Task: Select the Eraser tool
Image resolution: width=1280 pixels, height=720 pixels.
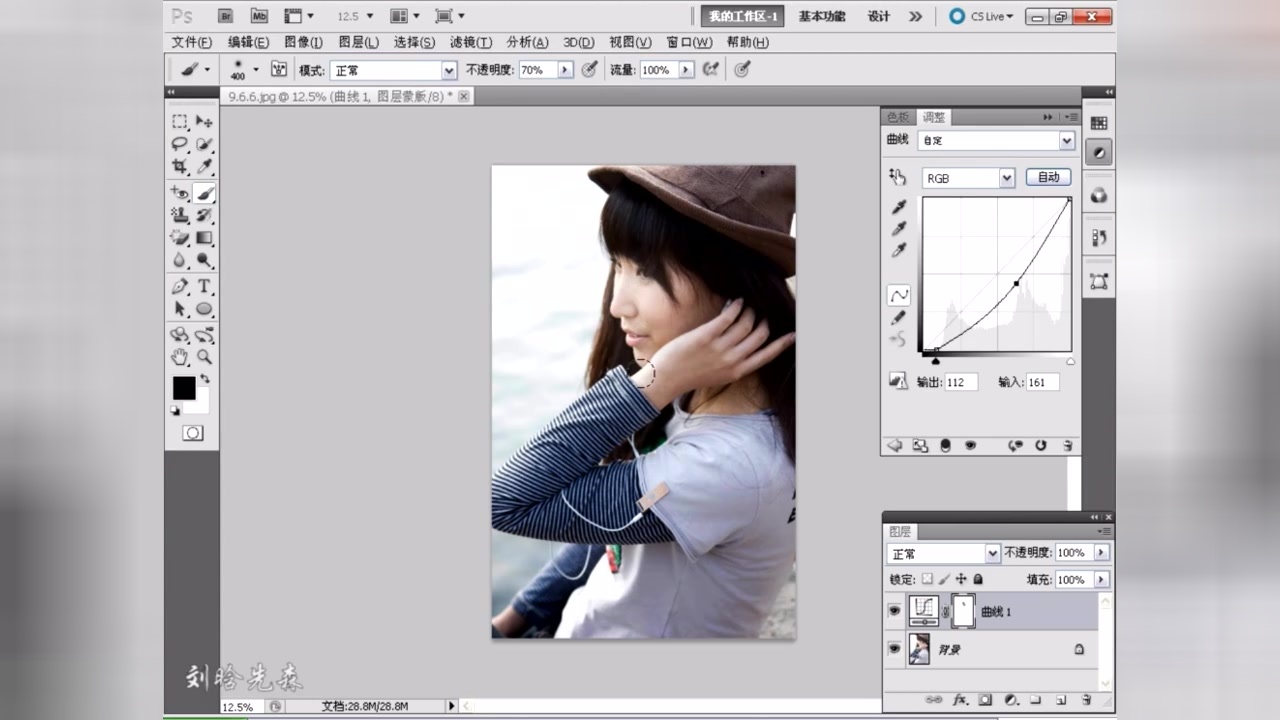Action: pos(179,238)
